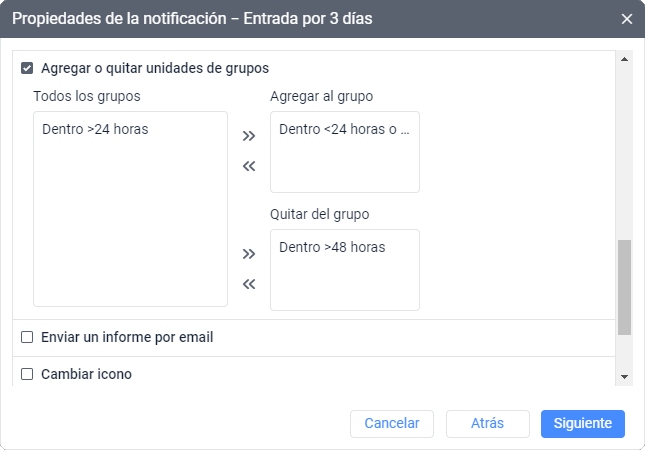Click the add arrows beside Agregar al grupo
This screenshot has width=645, height=450.
(249, 136)
